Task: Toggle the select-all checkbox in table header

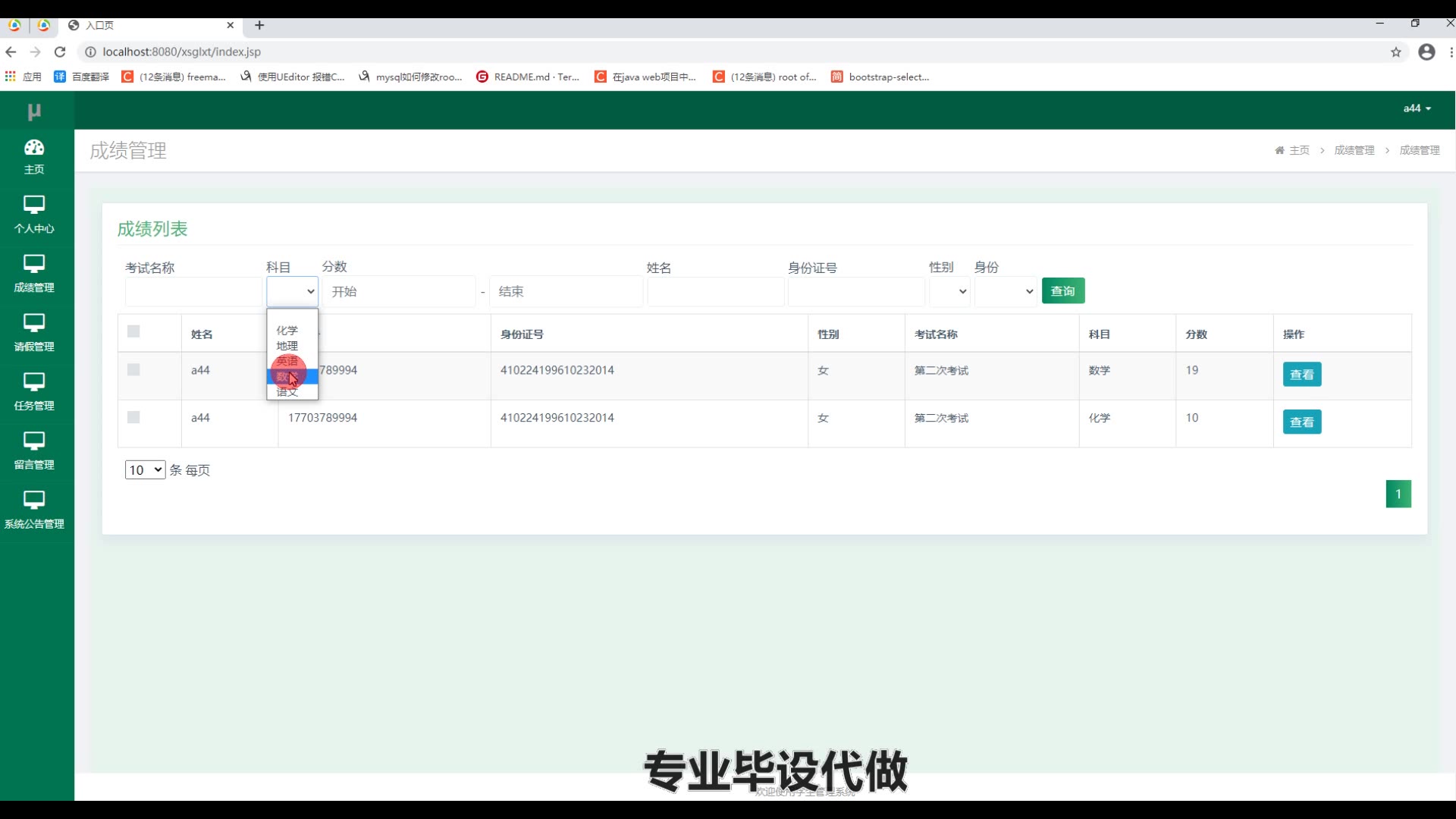Action: 133,331
